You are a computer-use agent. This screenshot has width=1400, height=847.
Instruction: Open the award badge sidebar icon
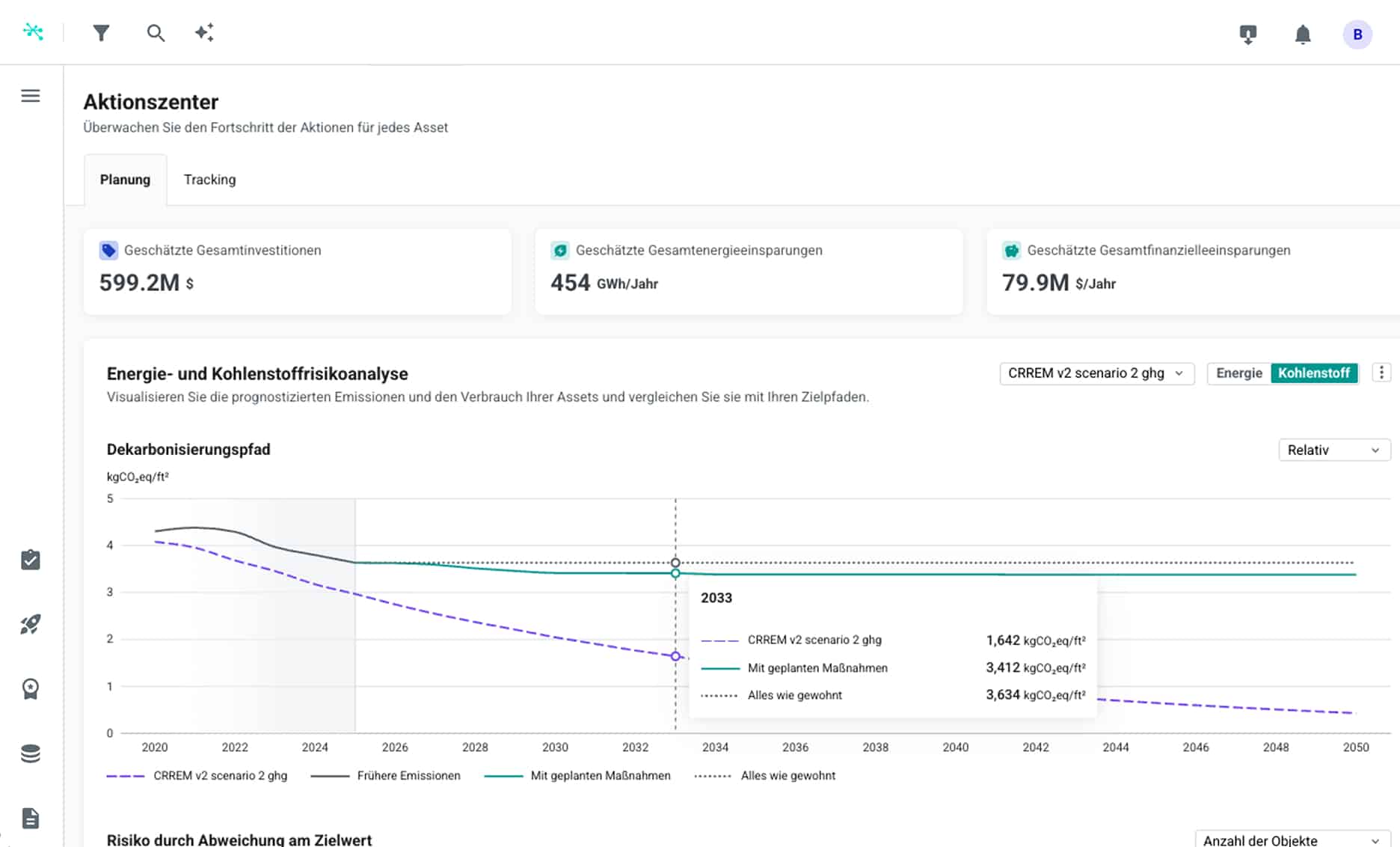pyautogui.click(x=31, y=688)
